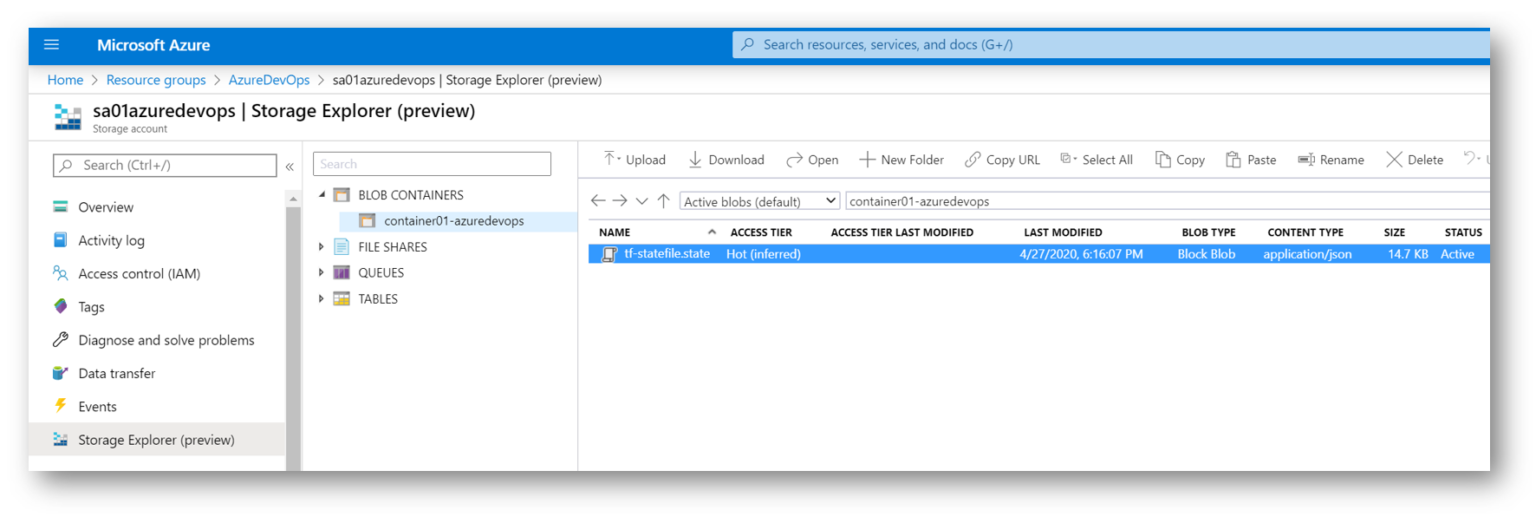
Task: Click the sidebar Search (Ctrl+/) field
Action: pyautogui.click(x=165, y=165)
